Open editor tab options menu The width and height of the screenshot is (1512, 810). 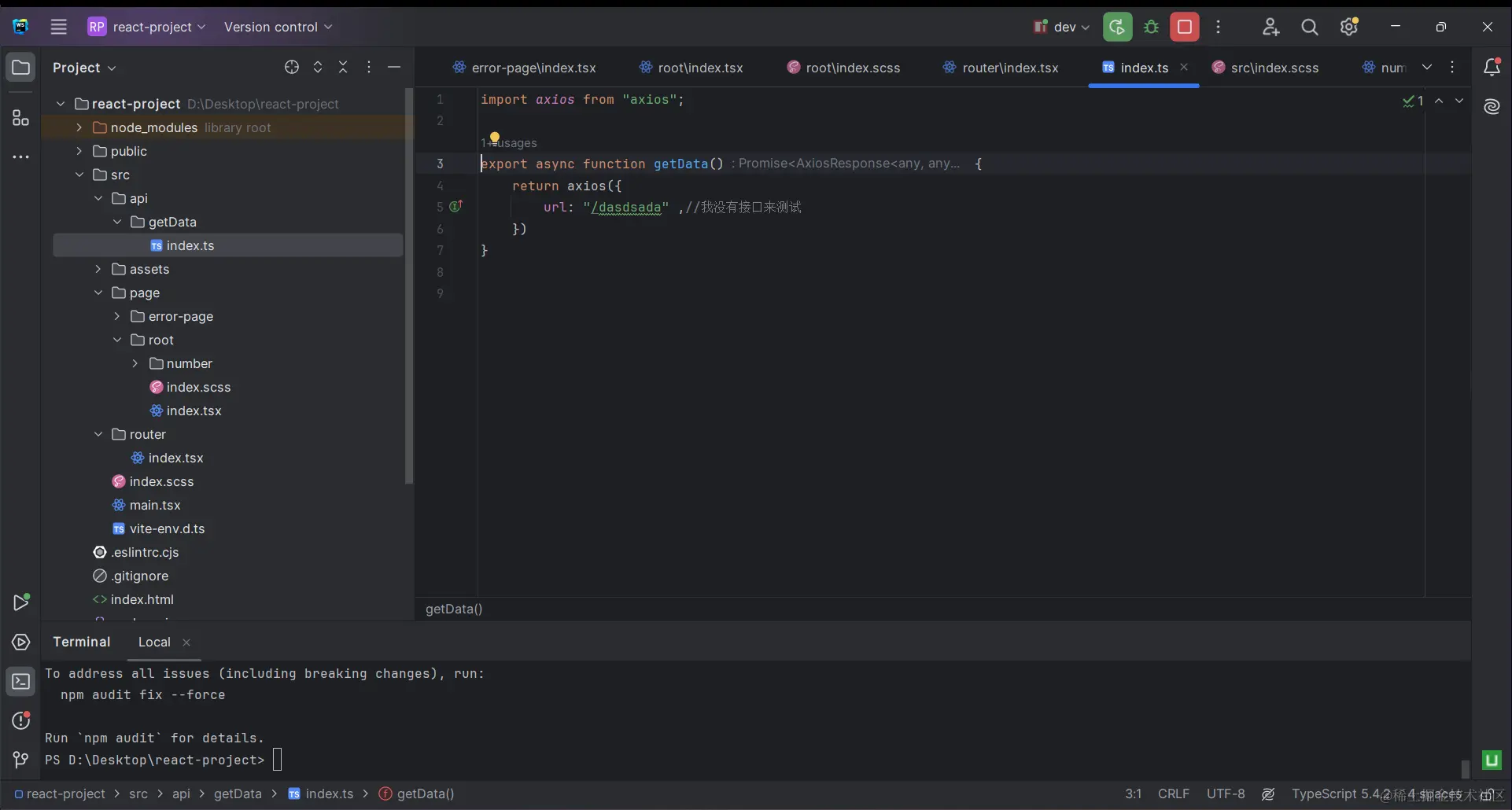click(1452, 68)
